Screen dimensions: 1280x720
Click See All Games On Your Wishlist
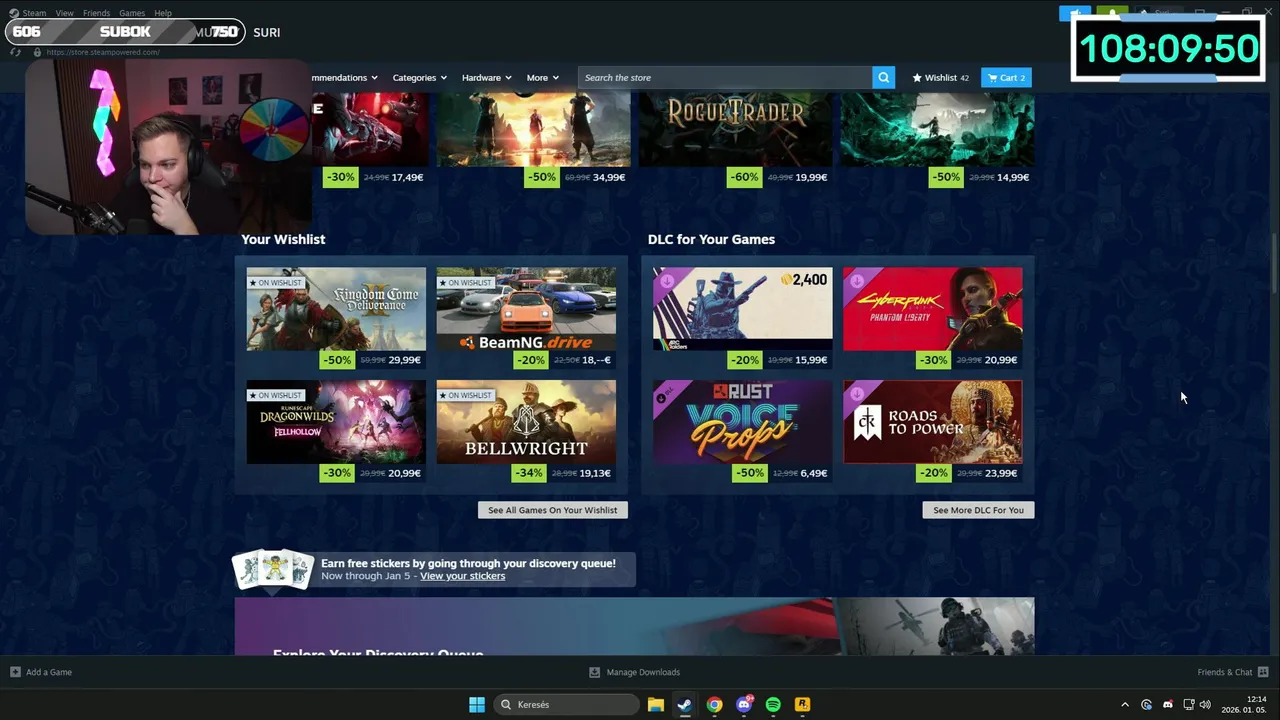pos(553,510)
